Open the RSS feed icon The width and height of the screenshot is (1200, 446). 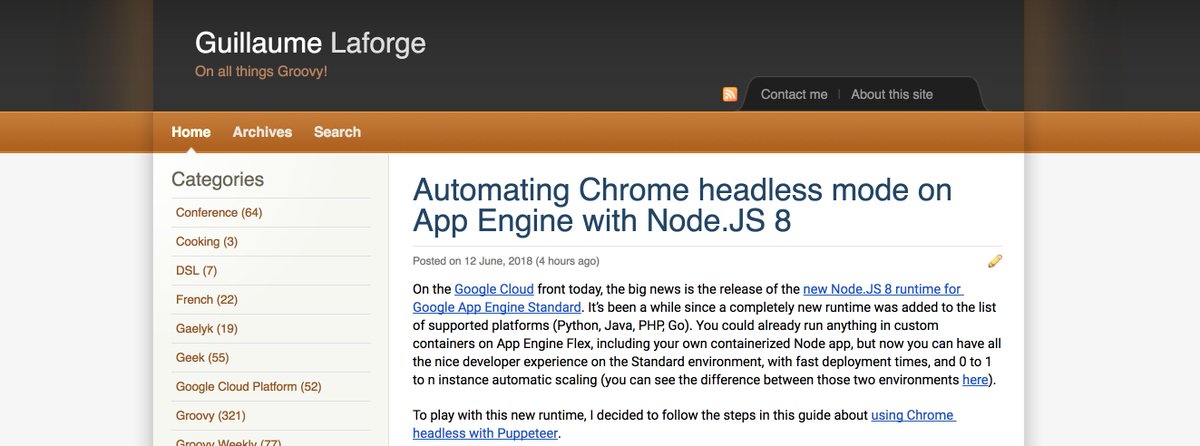(x=730, y=94)
